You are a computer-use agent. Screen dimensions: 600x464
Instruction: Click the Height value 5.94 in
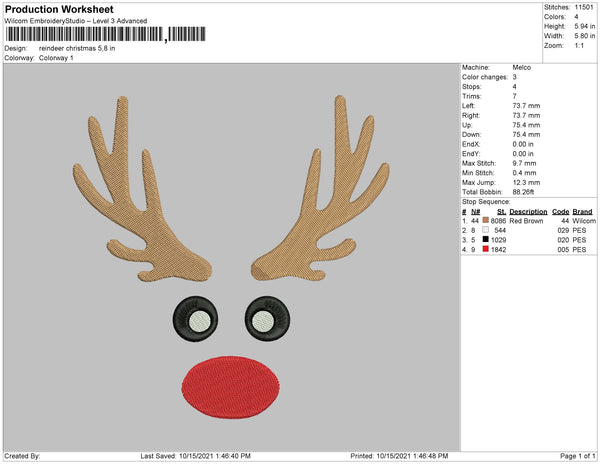[x=585, y=26]
